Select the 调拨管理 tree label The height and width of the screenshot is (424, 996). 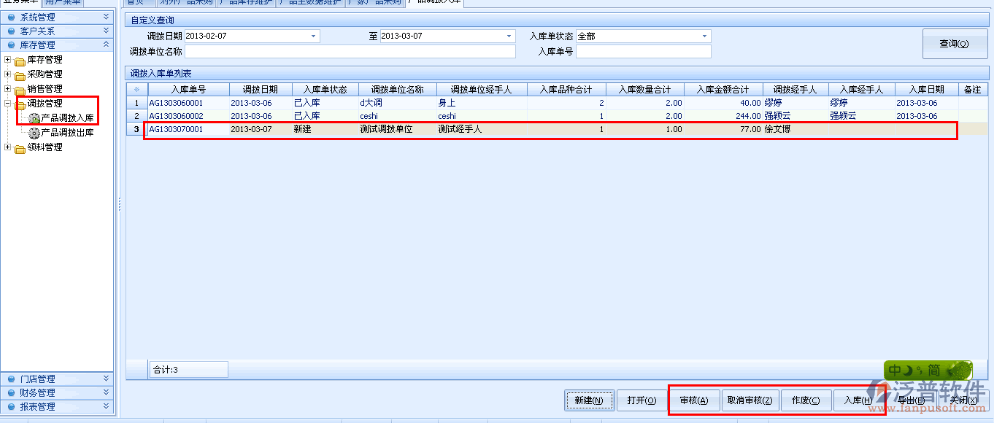coord(45,103)
